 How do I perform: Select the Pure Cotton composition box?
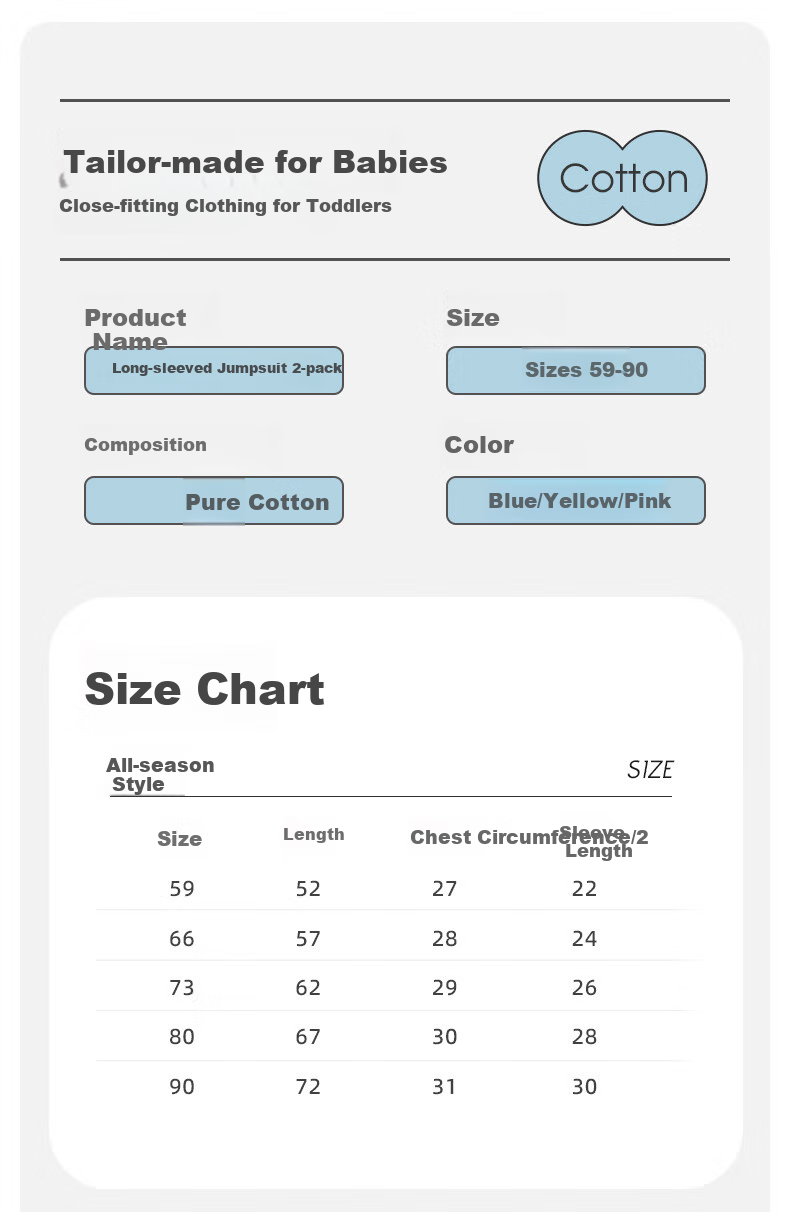point(214,501)
